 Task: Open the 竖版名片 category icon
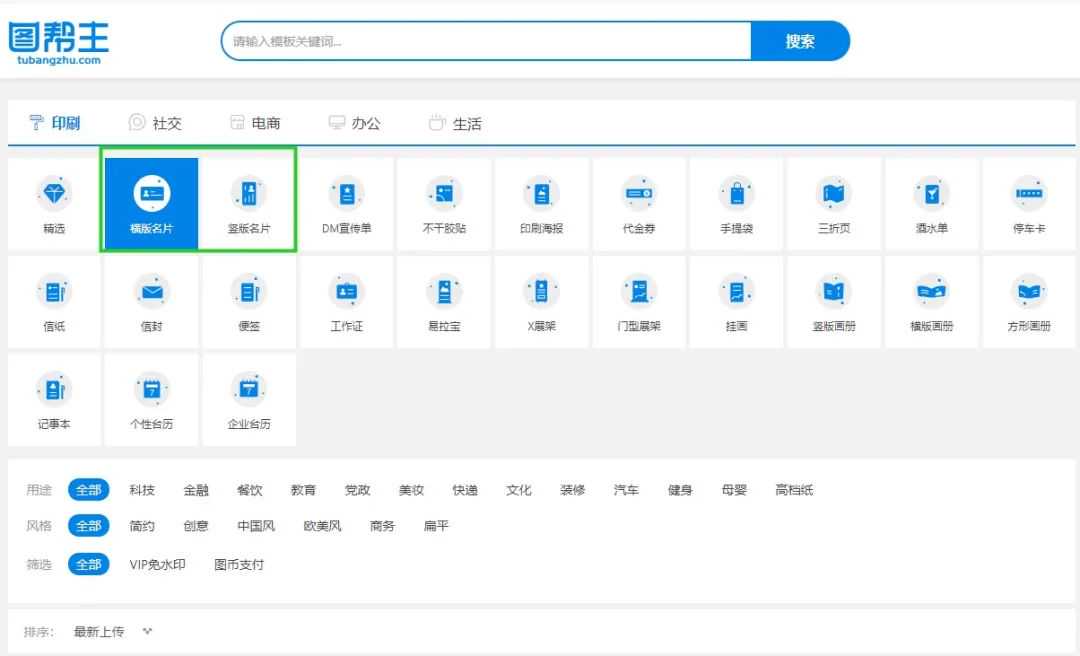point(249,193)
